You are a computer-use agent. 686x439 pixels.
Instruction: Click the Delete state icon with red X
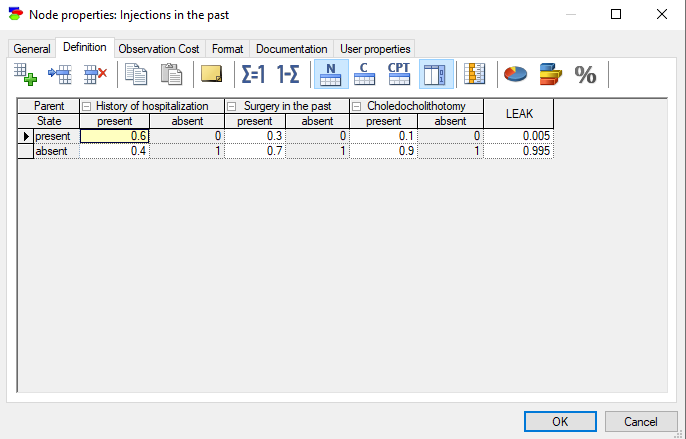pyautogui.click(x=95, y=74)
